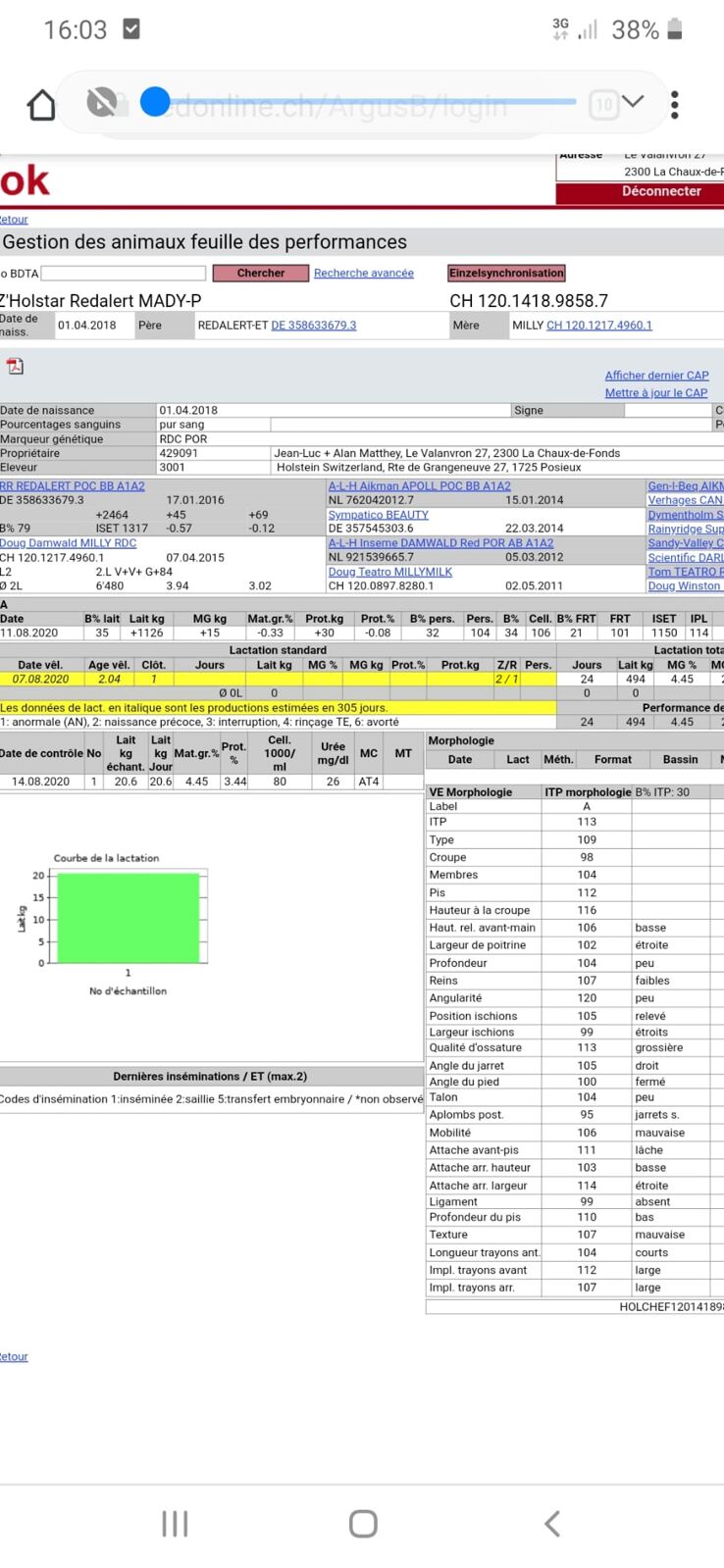Open the PDF export icon
This screenshot has width=724, height=1568.
pyautogui.click(x=15, y=367)
